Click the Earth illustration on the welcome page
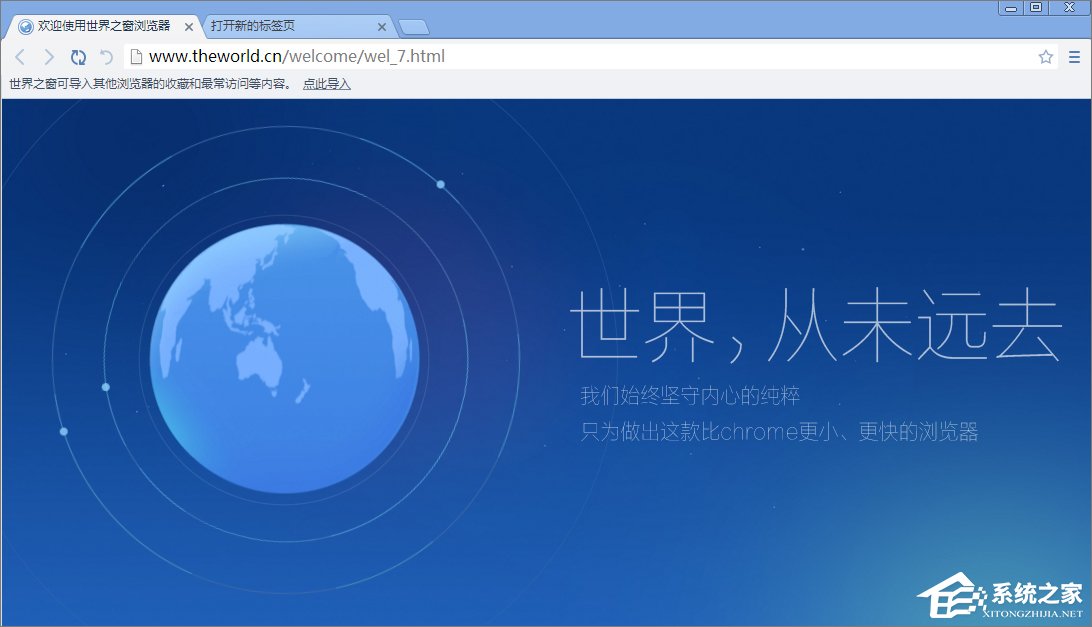This screenshot has width=1092, height=627. coord(287,355)
